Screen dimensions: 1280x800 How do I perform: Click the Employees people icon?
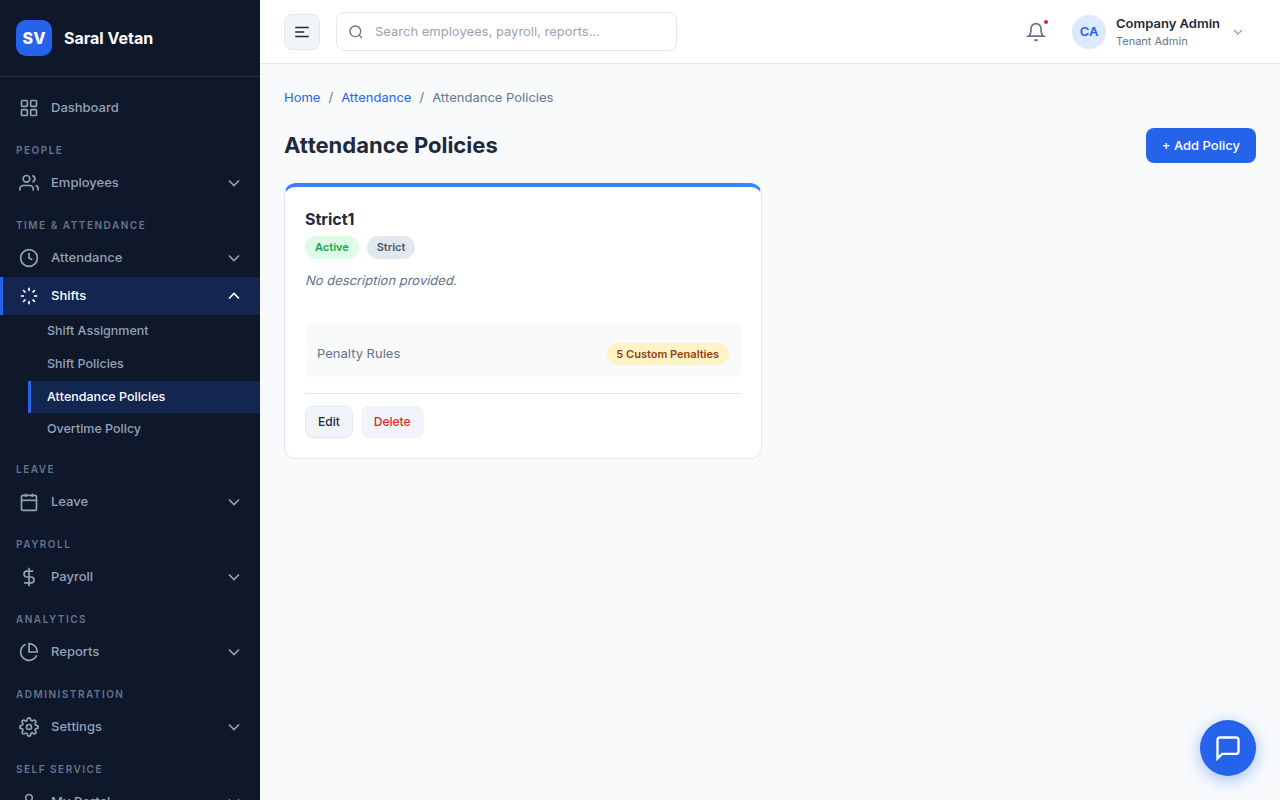point(29,183)
